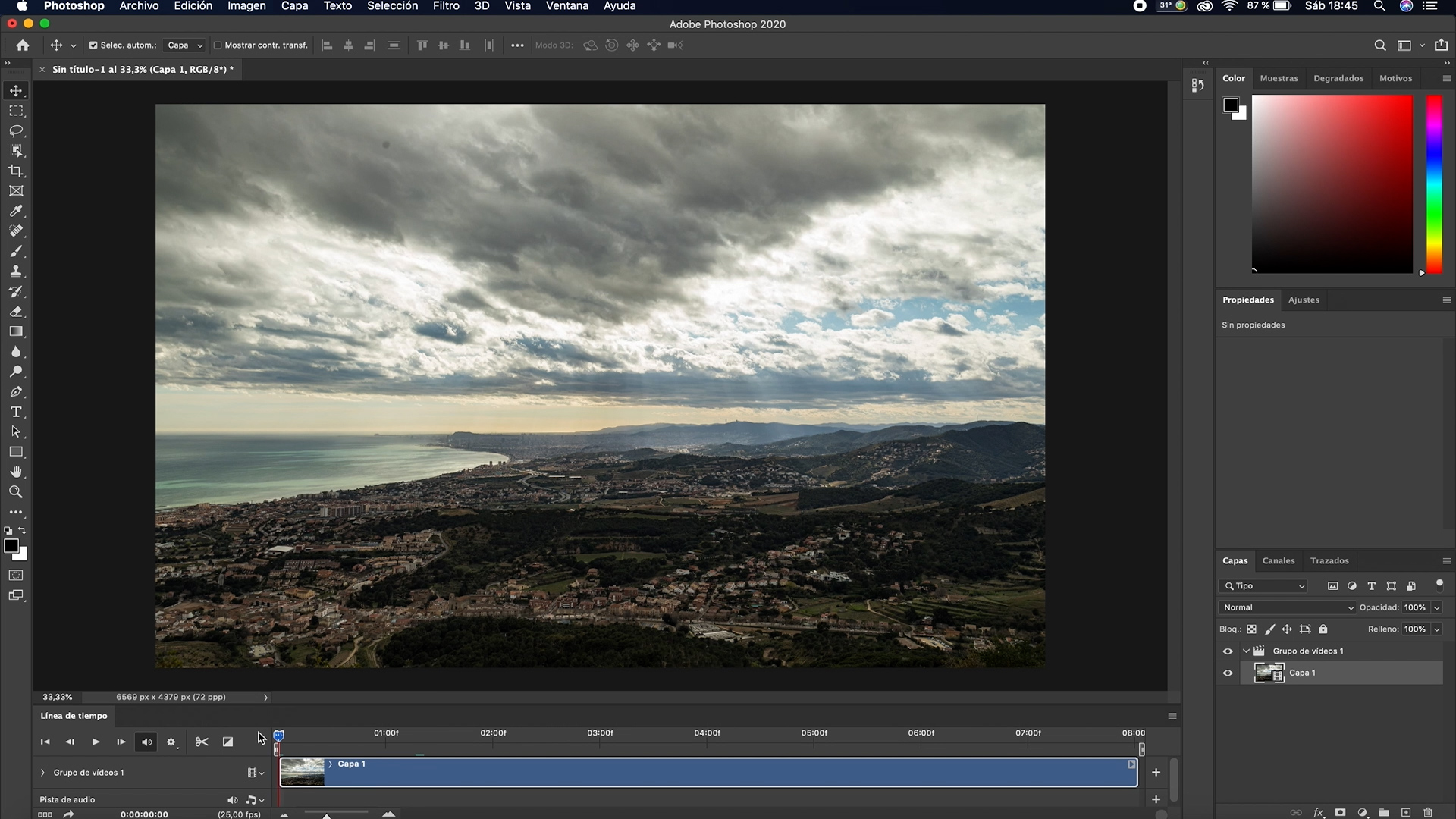Open the timeline settings gear icon

coord(171,742)
